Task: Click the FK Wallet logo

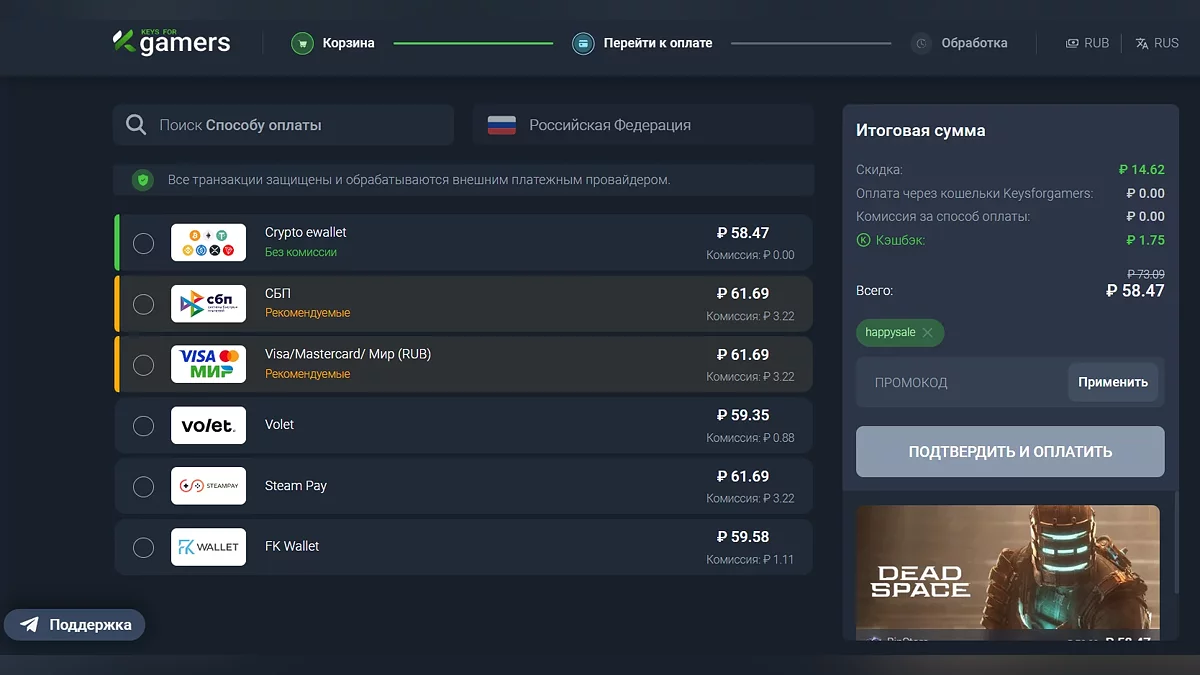Action: click(x=208, y=547)
